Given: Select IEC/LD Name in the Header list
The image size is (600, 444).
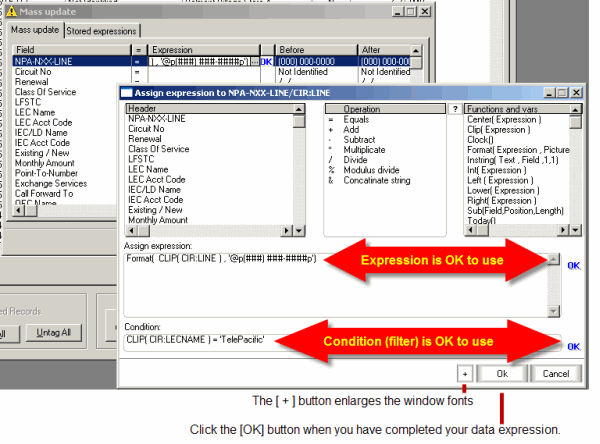Looking at the screenshot, I should 154,189.
